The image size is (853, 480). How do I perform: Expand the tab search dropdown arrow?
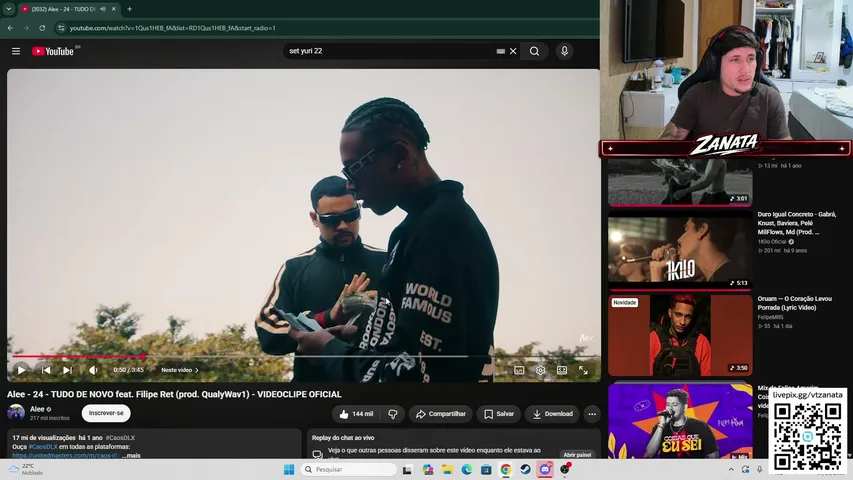[9, 9]
